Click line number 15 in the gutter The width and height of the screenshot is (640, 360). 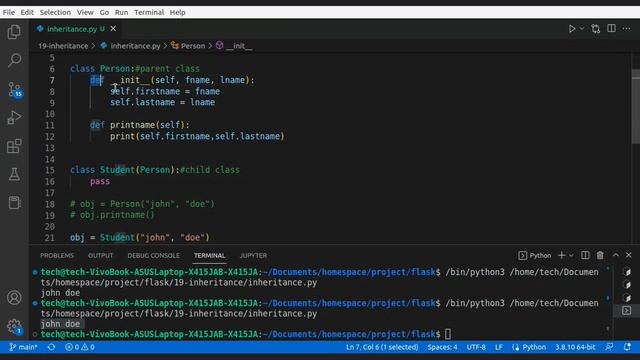(50, 170)
